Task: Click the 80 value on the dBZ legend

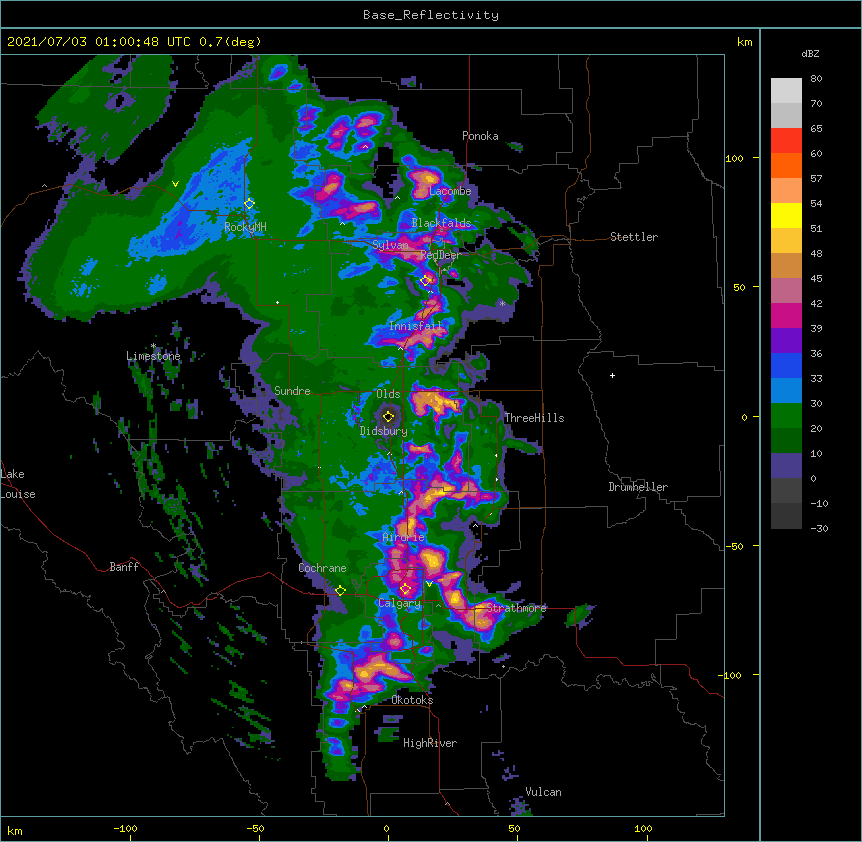Action: pos(816,79)
